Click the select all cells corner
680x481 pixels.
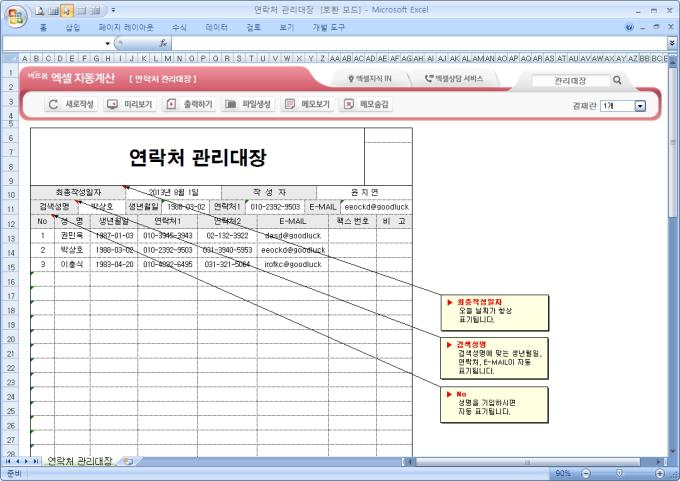(x=10, y=58)
